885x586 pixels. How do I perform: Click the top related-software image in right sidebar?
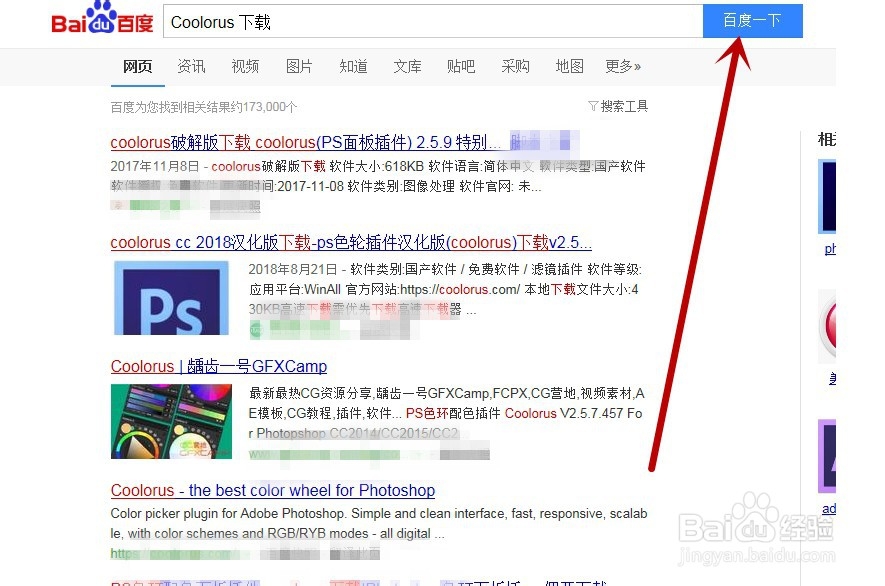click(x=830, y=198)
